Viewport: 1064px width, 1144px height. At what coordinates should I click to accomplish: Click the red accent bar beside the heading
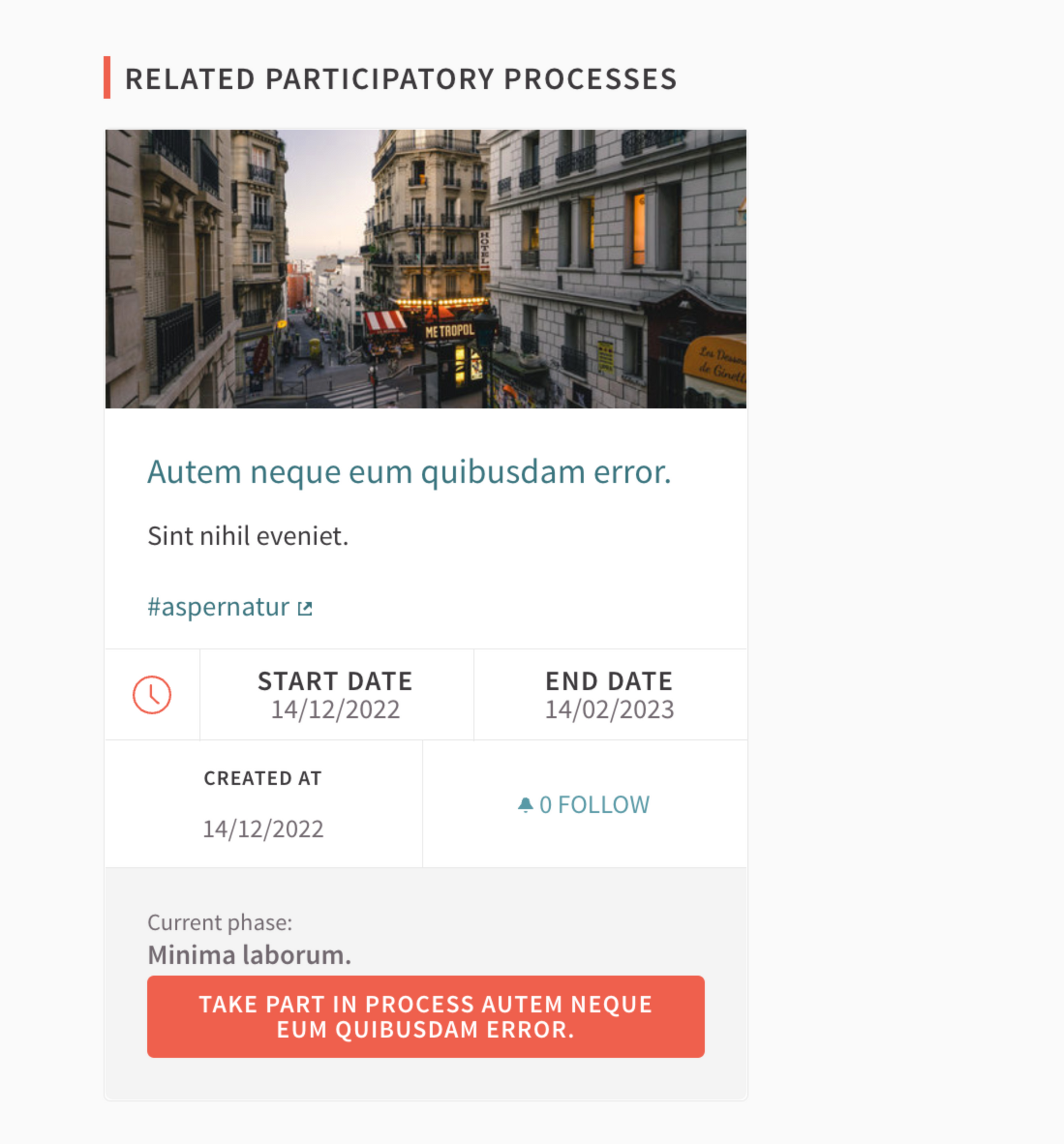(x=106, y=79)
